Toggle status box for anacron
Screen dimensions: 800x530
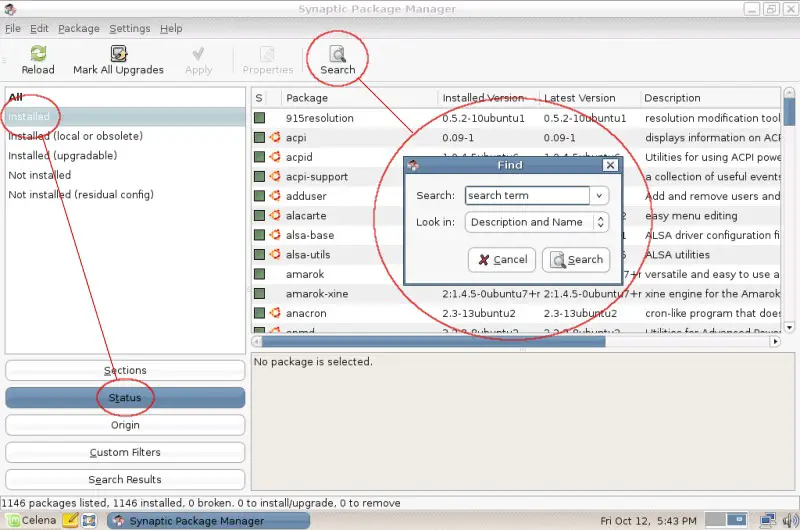coord(259,313)
